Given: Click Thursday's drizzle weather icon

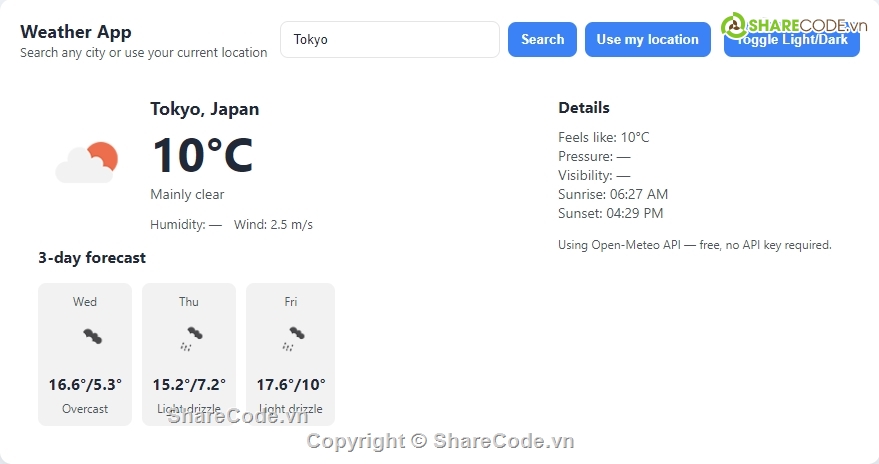Looking at the screenshot, I should click(191, 337).
